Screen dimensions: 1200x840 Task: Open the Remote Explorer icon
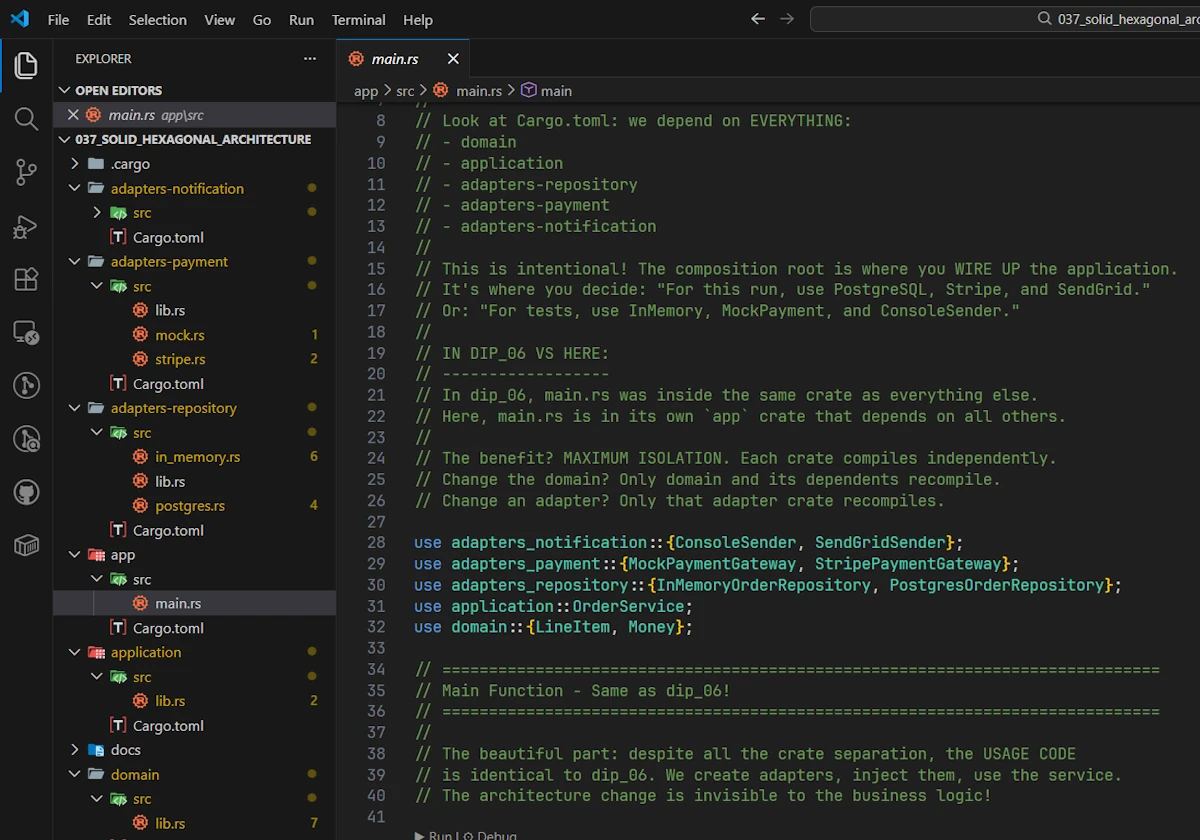pyautogui.click(x=26, y=332)
